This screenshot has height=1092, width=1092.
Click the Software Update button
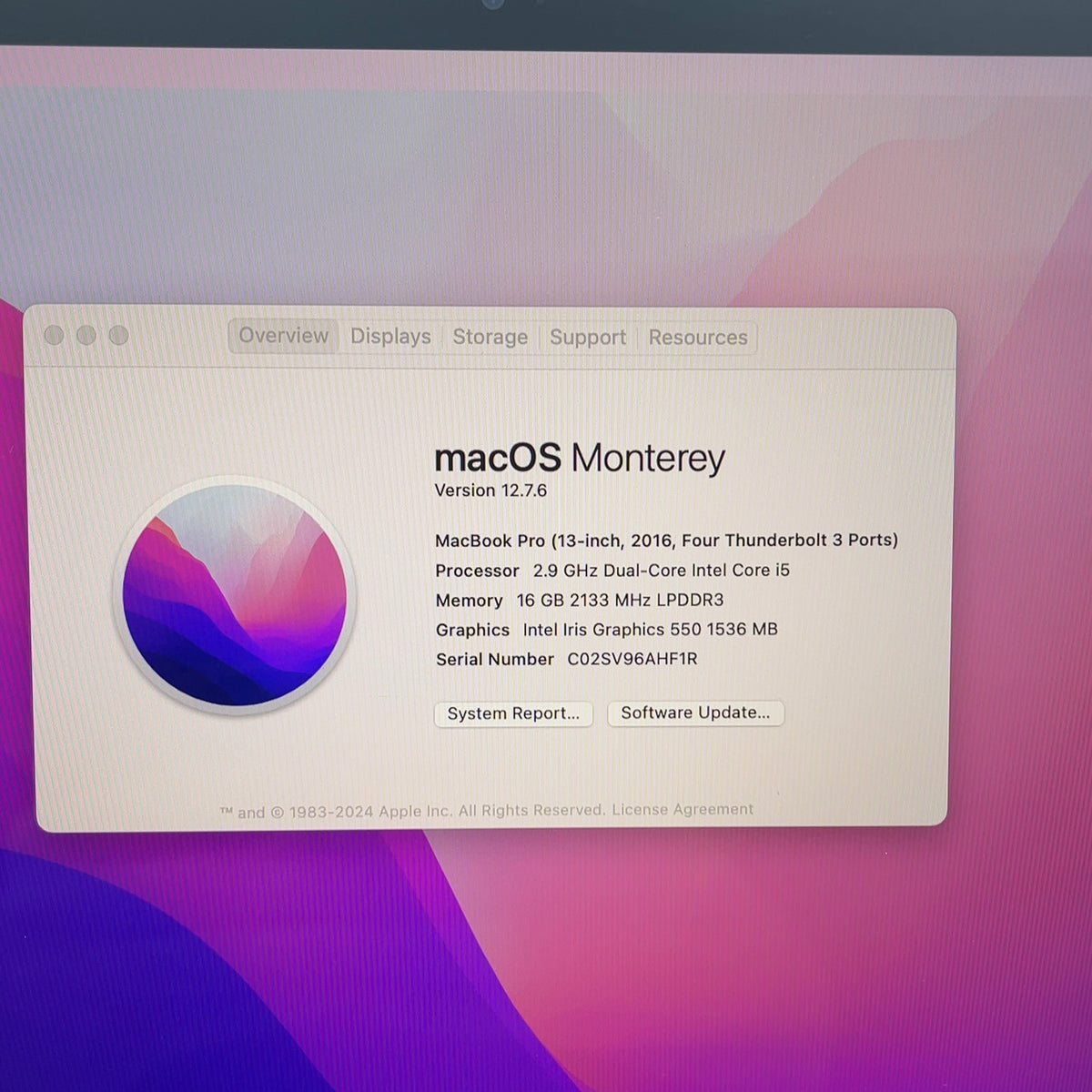[695, 713]
